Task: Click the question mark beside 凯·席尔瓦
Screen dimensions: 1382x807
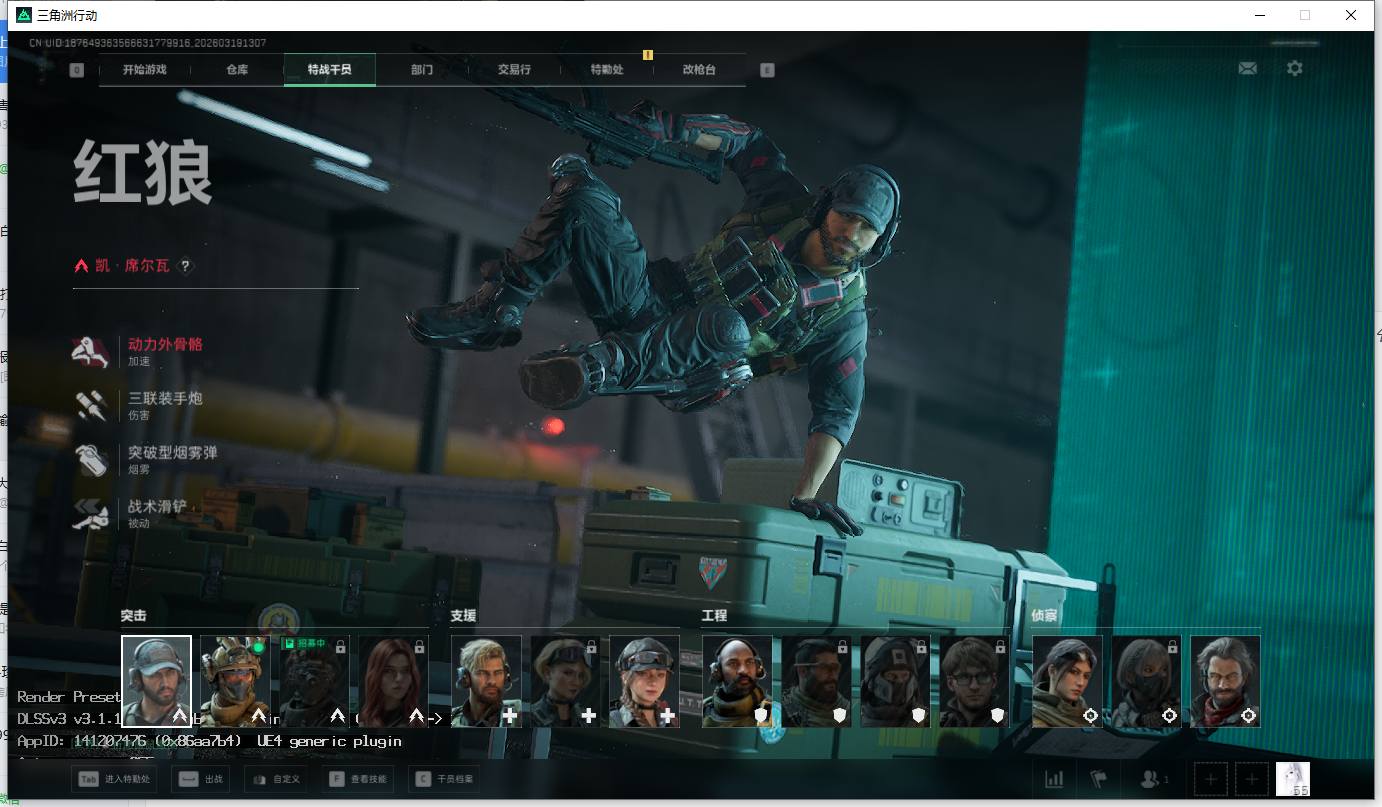Action: pos(185,266)
